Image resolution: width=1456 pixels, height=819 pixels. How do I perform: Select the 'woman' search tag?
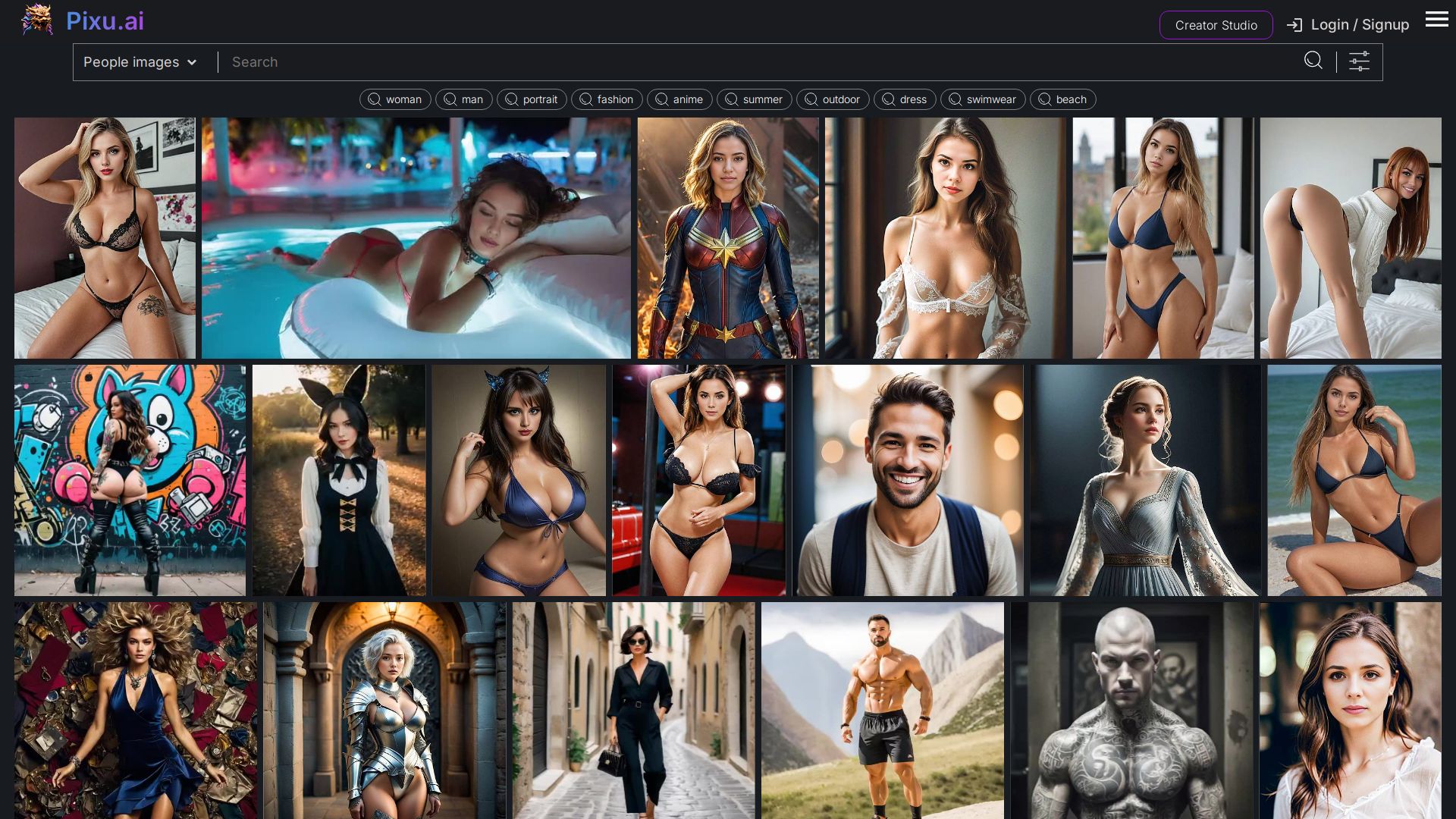pos(395,99)
